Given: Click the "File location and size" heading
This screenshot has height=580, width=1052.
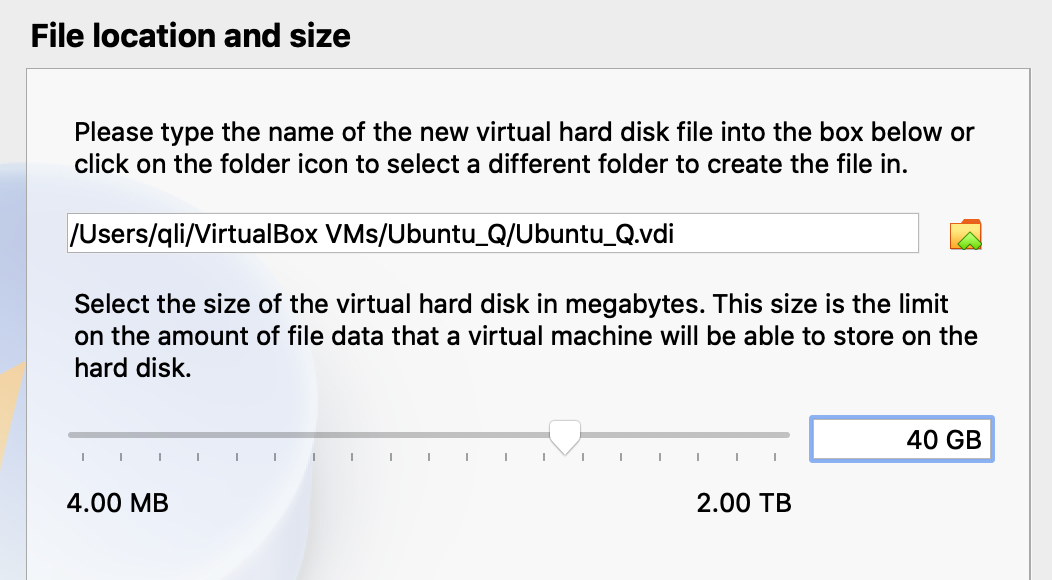Looking at the screenshot, I should pos(191,37).
